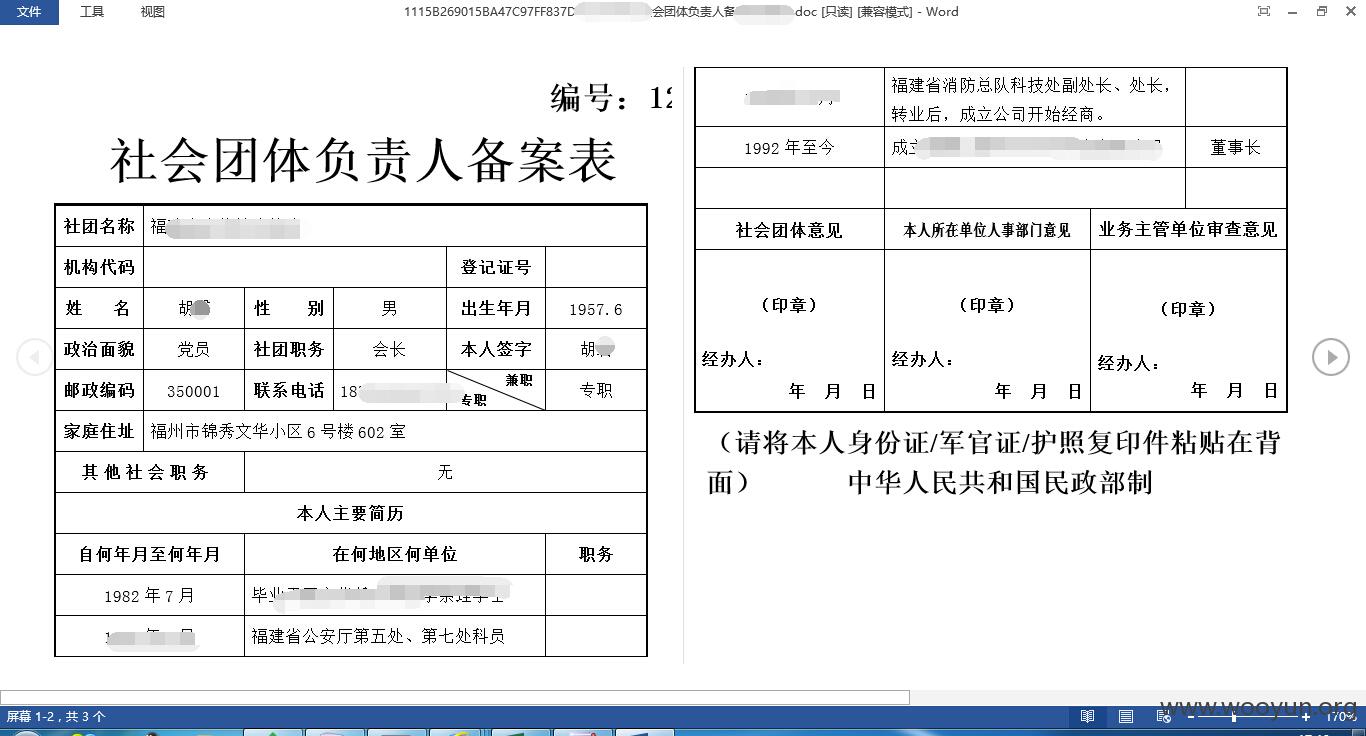Click the 屏幕 1-2, 共 3 个 status indicator
This screenshot has height=736, width=1366.
pyautogui.click(x=56, y=716)
